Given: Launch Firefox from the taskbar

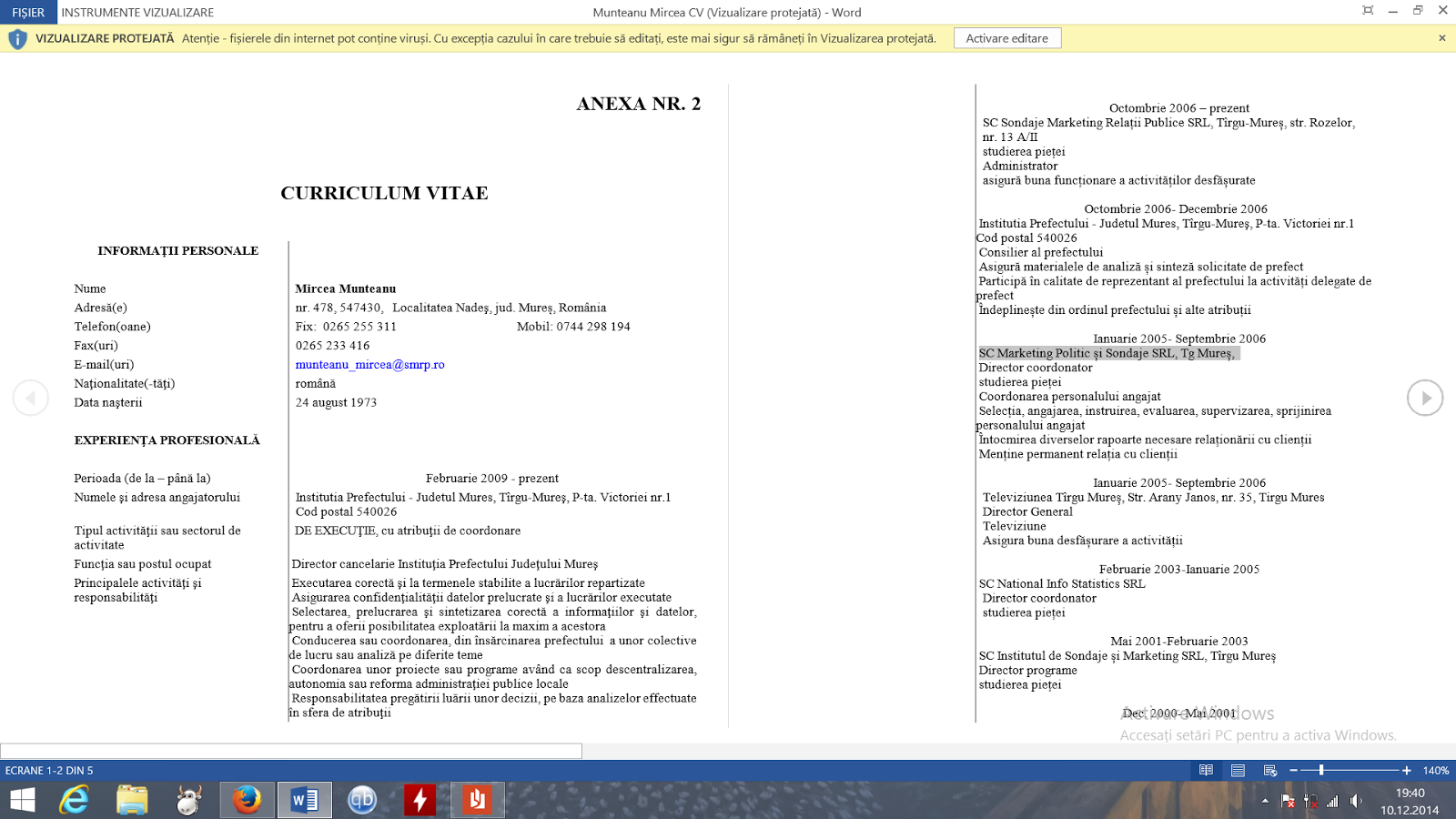Looking at the screenshot, I should click(247, 800).
